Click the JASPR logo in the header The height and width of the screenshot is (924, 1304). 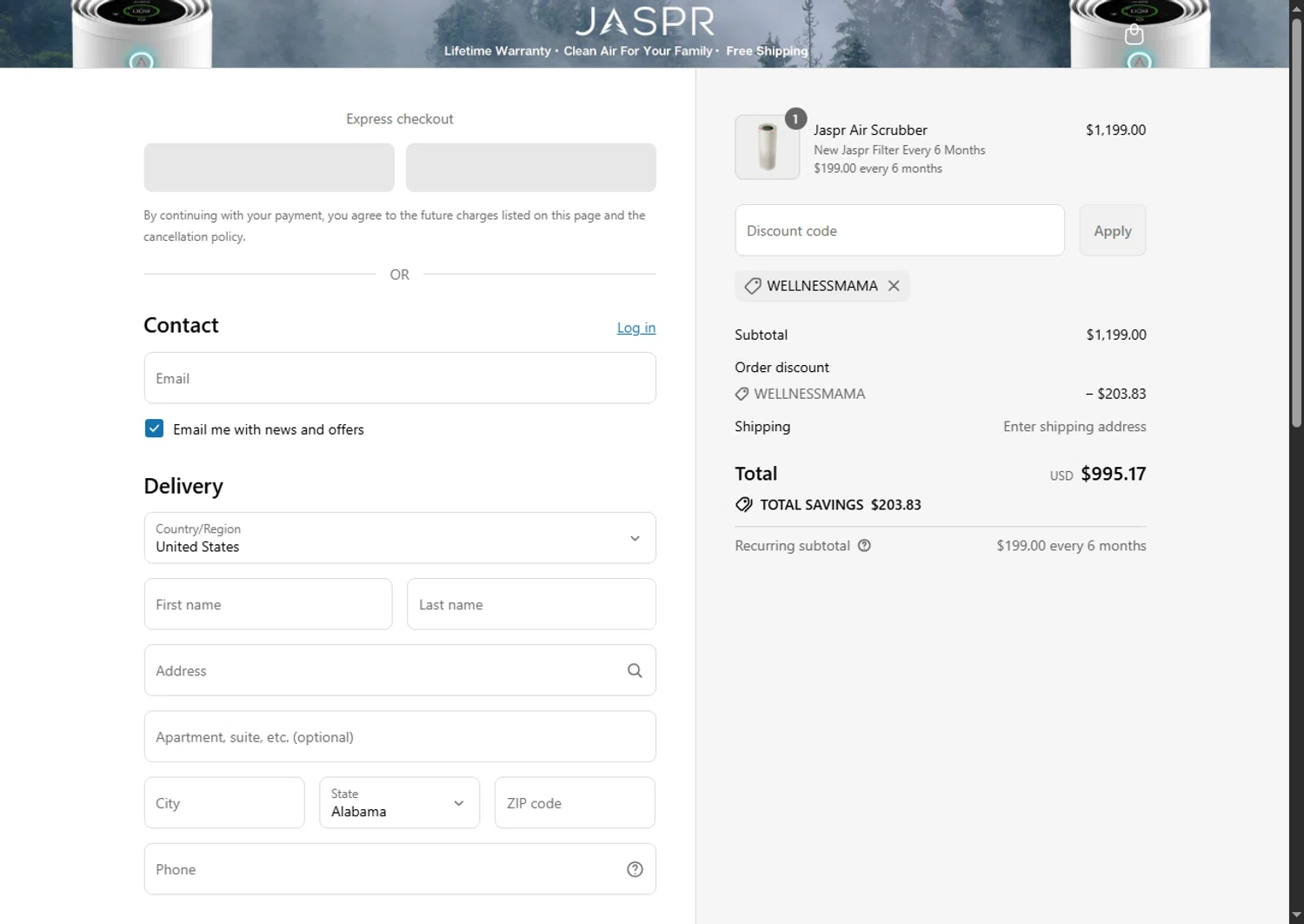coord(645,21)
